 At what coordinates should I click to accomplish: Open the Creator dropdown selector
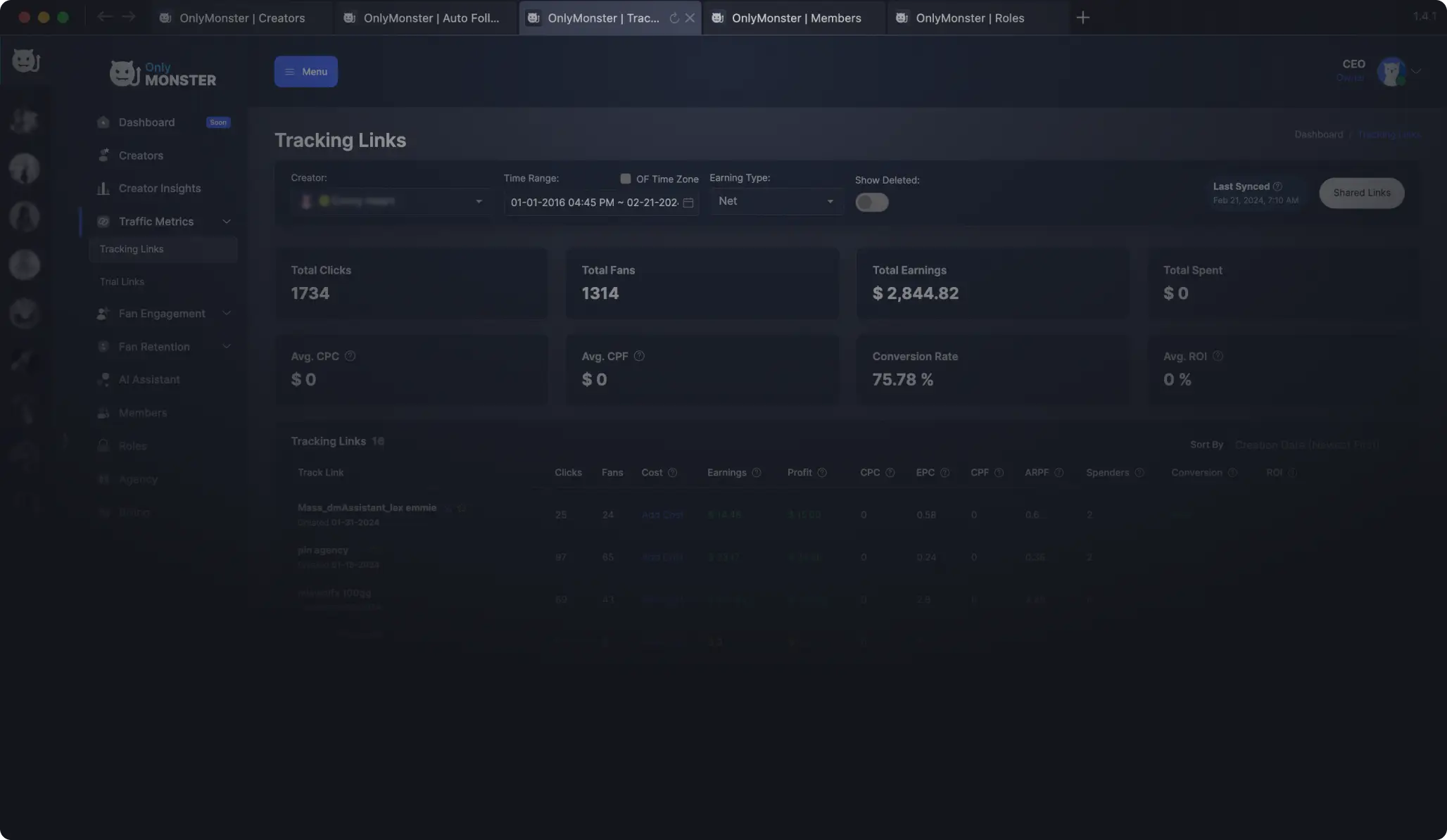[389, 202]
